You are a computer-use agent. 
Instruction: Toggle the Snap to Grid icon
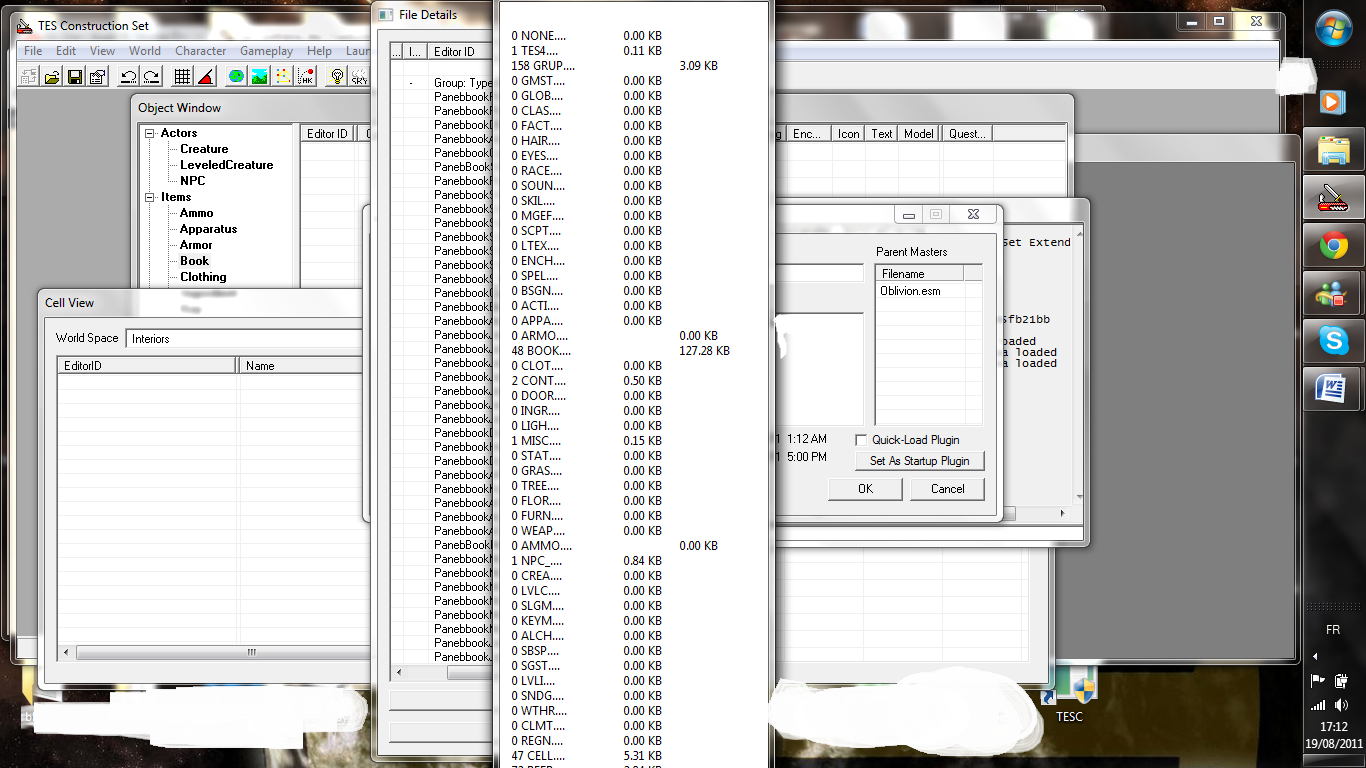[182, 76]
